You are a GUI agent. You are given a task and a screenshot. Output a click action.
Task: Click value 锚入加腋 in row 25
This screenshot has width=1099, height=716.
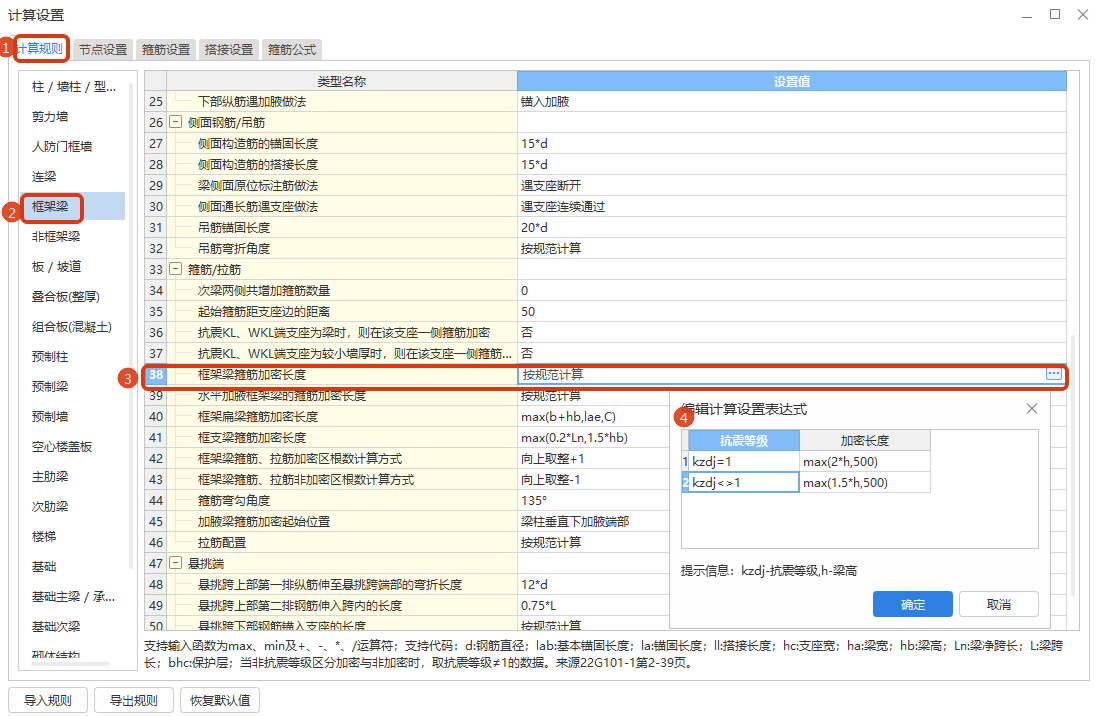pyautogui.click(x=792, y=102)
